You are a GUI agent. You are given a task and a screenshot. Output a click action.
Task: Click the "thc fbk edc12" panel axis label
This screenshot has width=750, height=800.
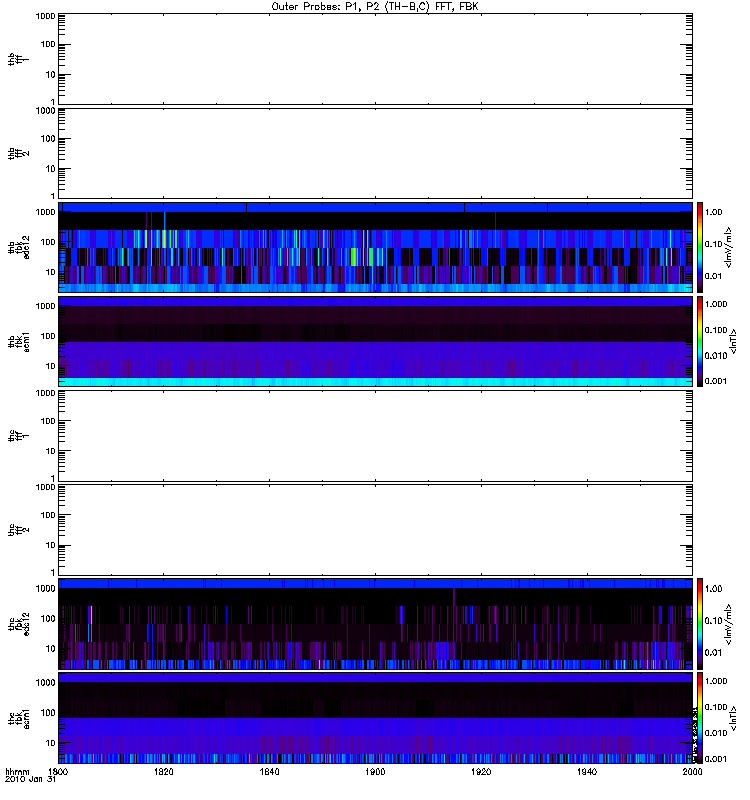click(18, 624)
